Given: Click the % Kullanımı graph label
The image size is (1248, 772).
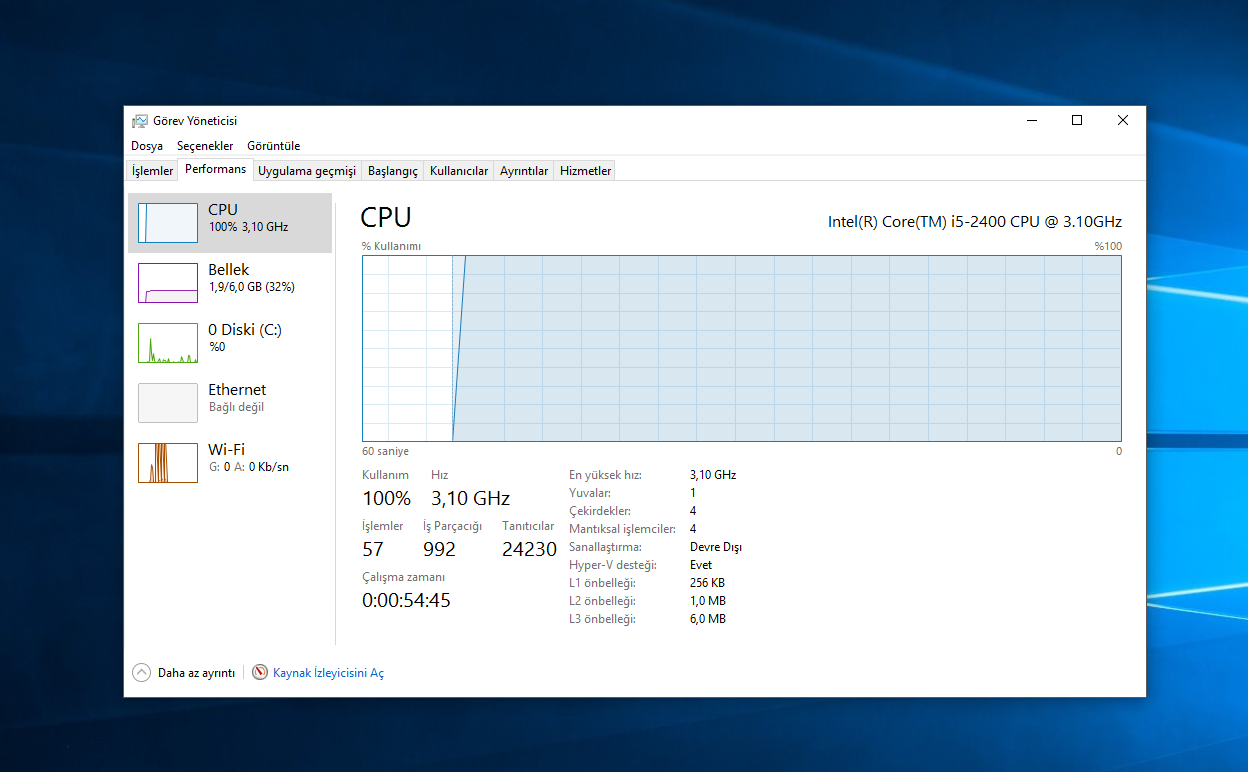Looking at the screenshot, I should [x=392, y=246].
